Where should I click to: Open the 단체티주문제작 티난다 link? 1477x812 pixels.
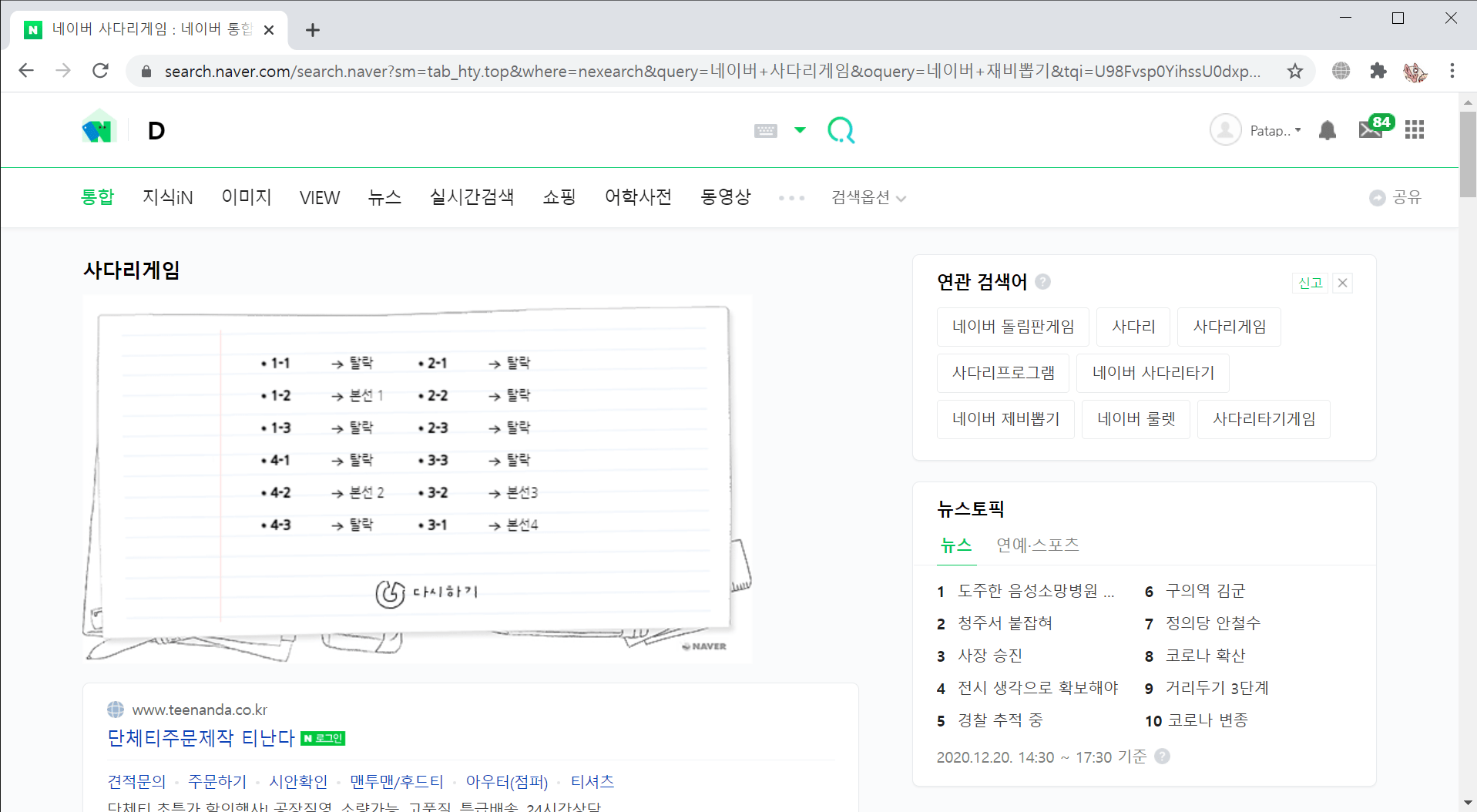(201, 738)
